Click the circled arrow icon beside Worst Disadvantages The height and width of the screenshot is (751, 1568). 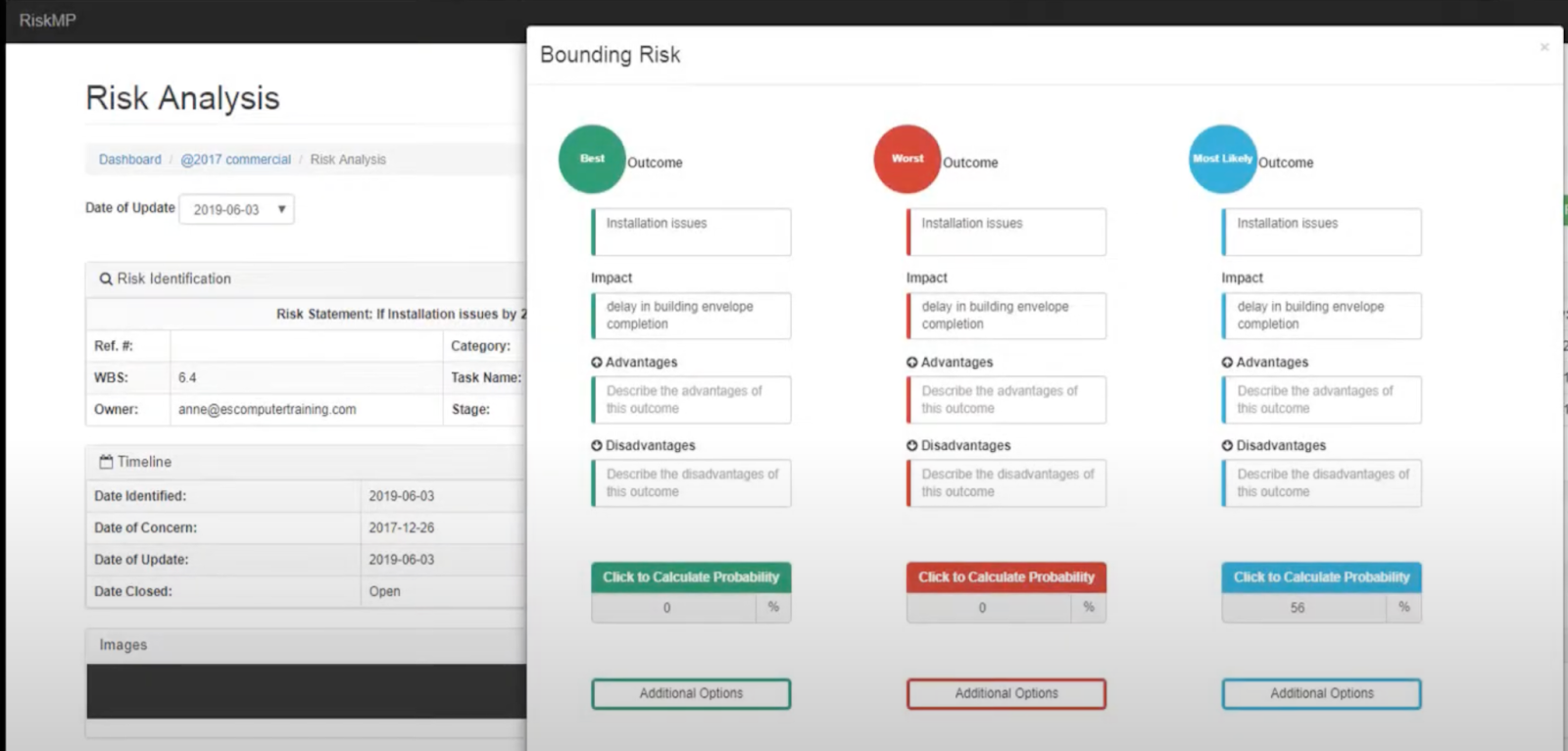tap(911, 445)
